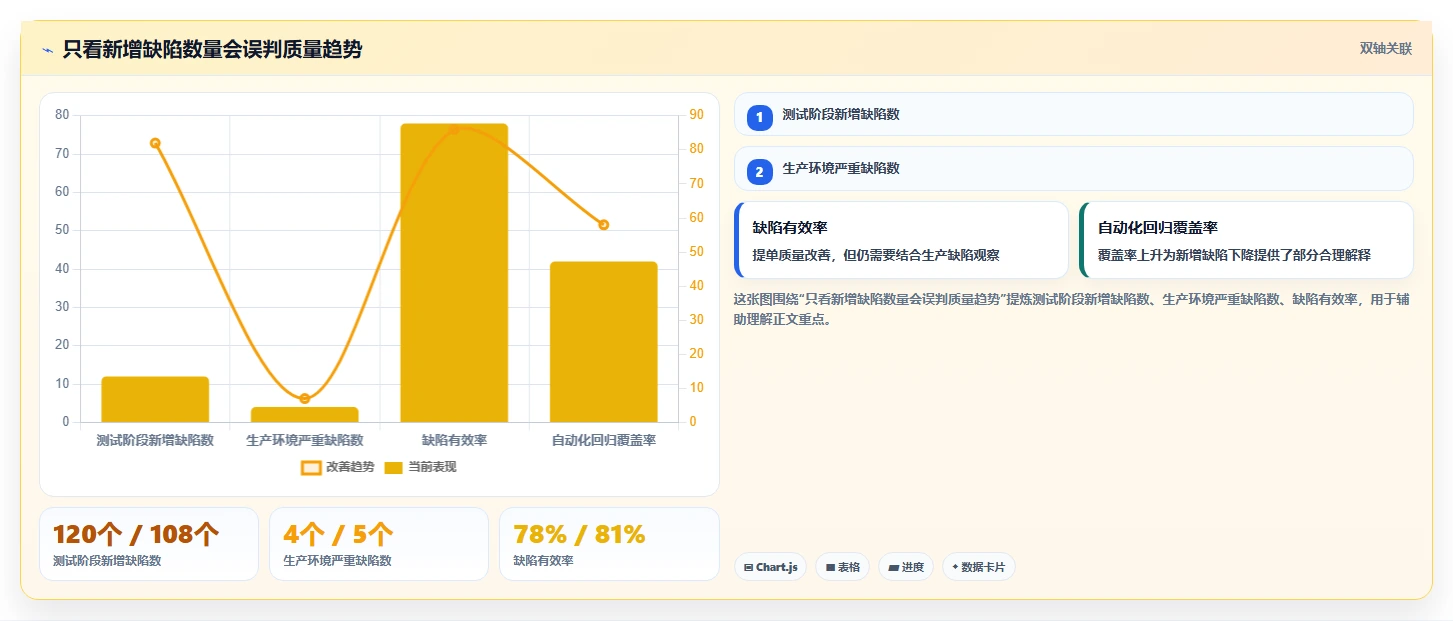
Task: Click the line point at 生产环境严重缺陷数
Action: 305,399
